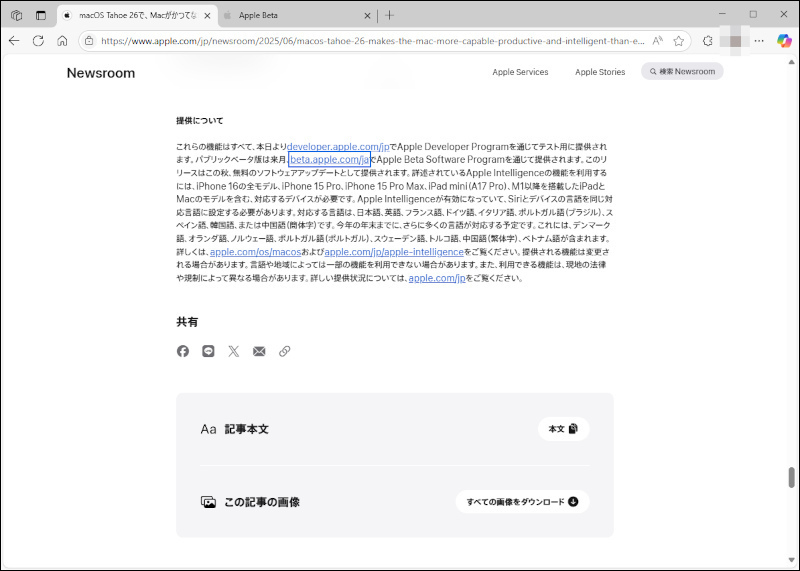This screenshot has height=571, width=800.
Task: Copy the article link
Action: (x=285, y=351)
